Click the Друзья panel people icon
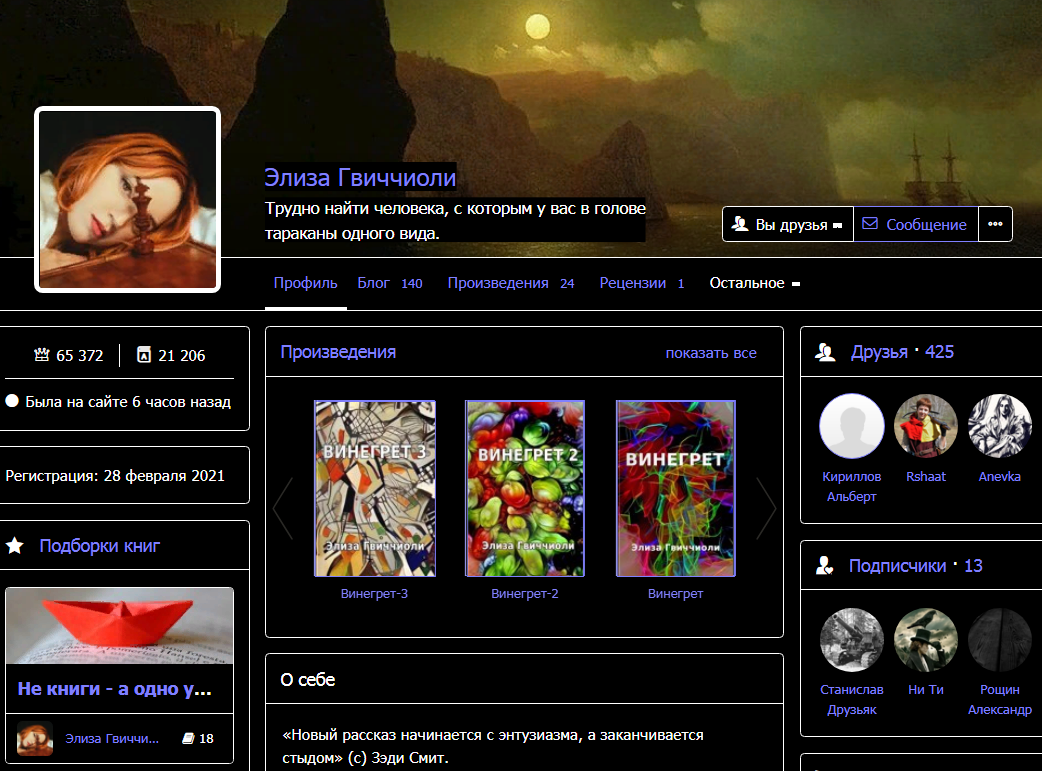This screenshot has width=1042, height=771. pos(825,352)
